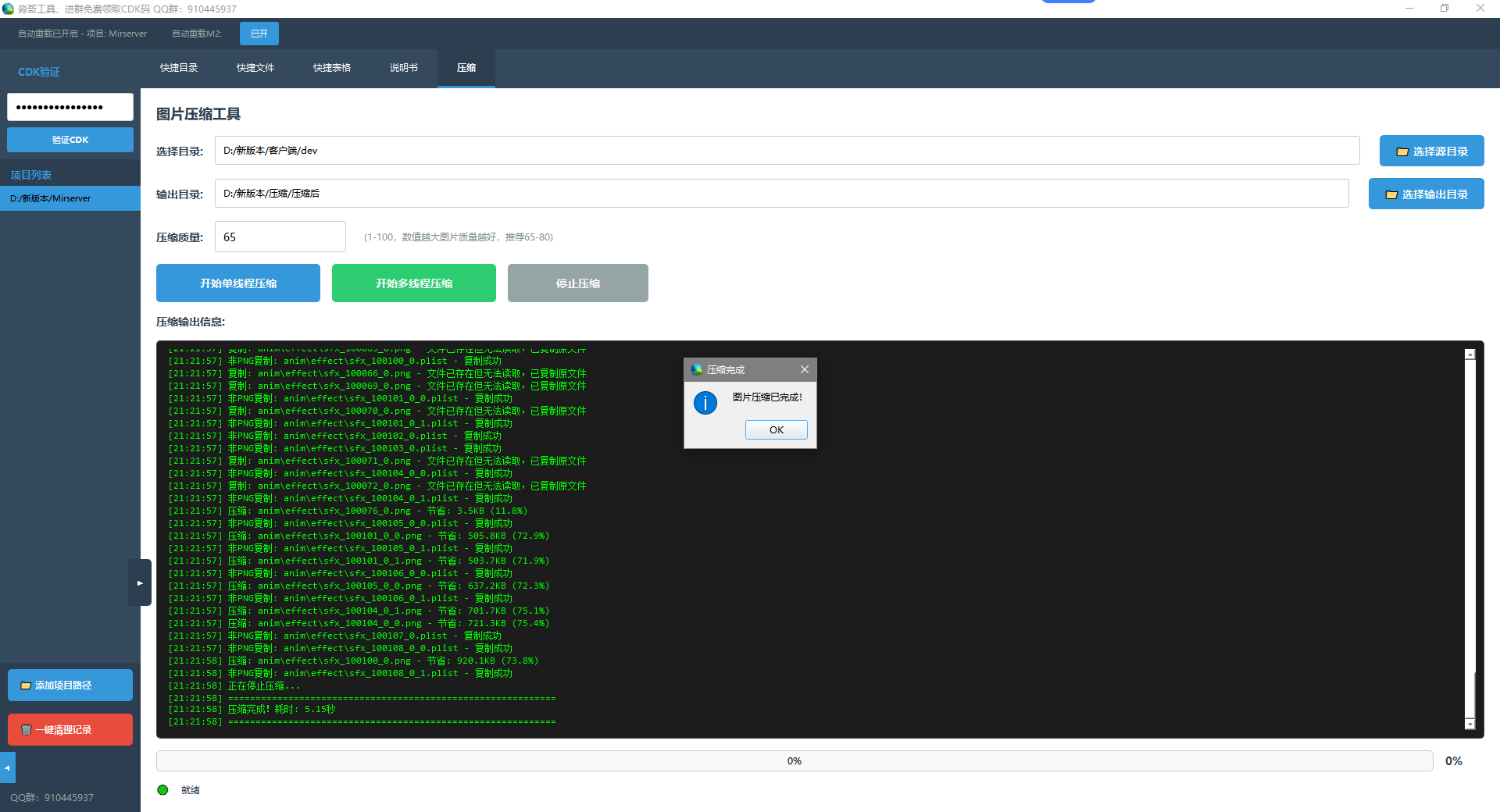Switch to the 快捷文件 tab
This screenshot has width=1500, height=812.
(255, 68)
